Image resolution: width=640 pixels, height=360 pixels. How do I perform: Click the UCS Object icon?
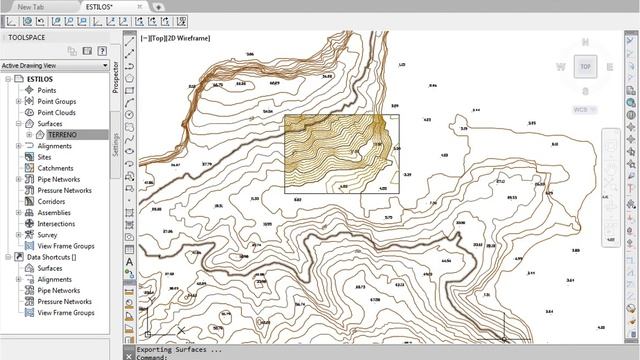[x=69, y=21]
